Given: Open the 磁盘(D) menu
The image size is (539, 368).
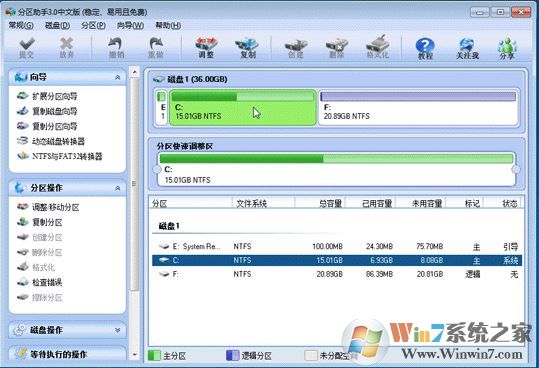Looking at the screenshot, I should coord(57,25).
